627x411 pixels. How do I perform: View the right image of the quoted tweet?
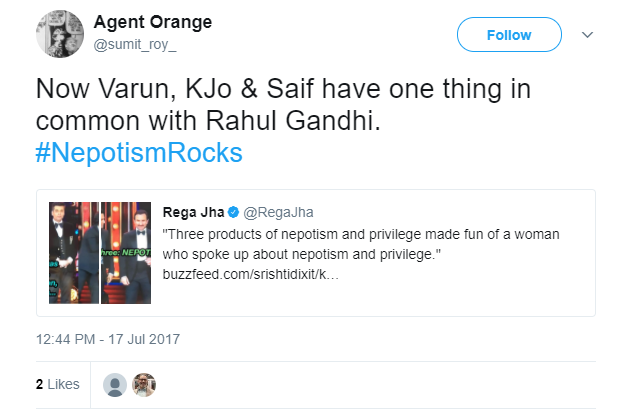point(127,253)
